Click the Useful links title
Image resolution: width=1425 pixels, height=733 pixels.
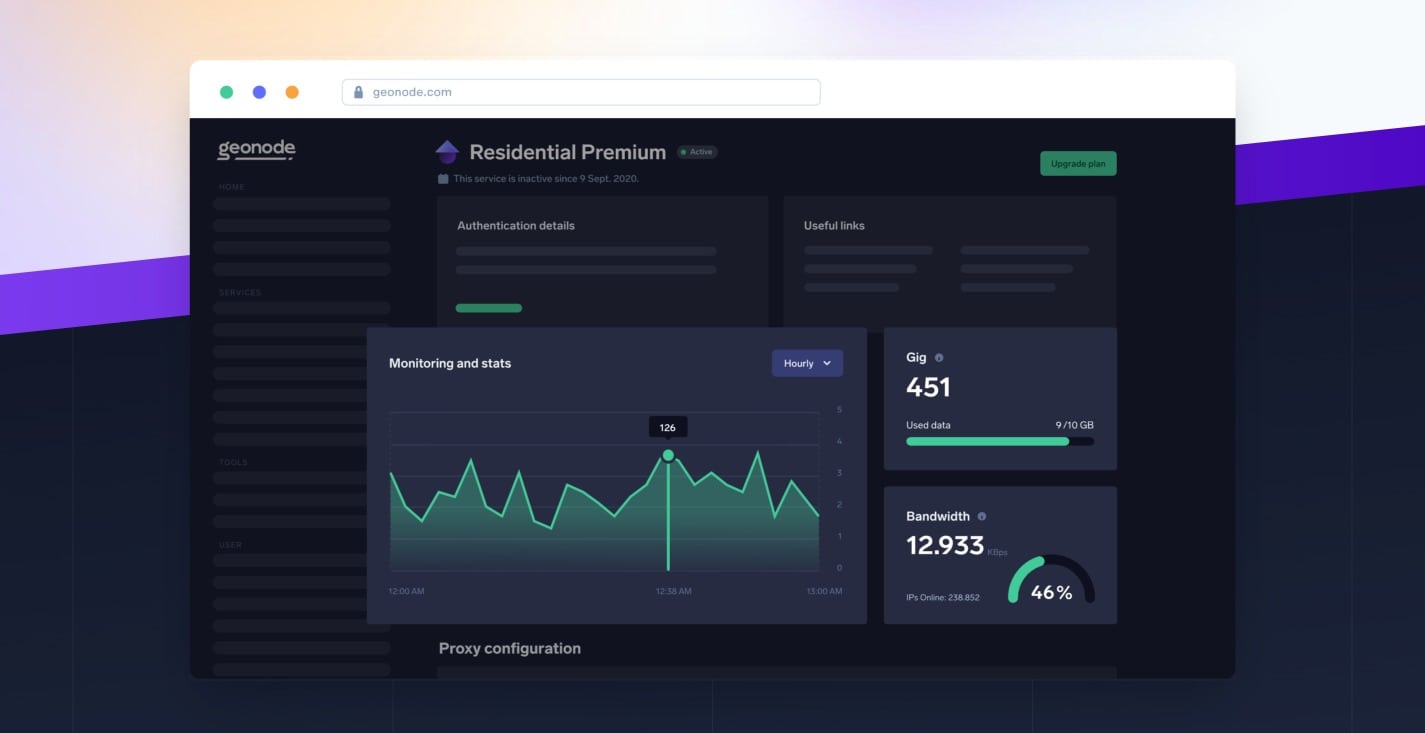834,226
